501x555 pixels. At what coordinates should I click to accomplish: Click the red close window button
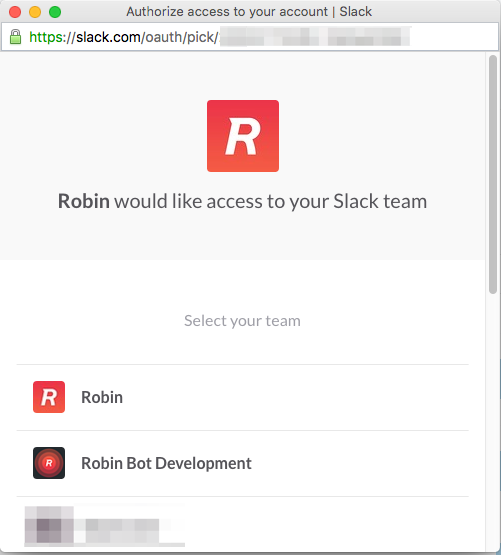[15, 12]
